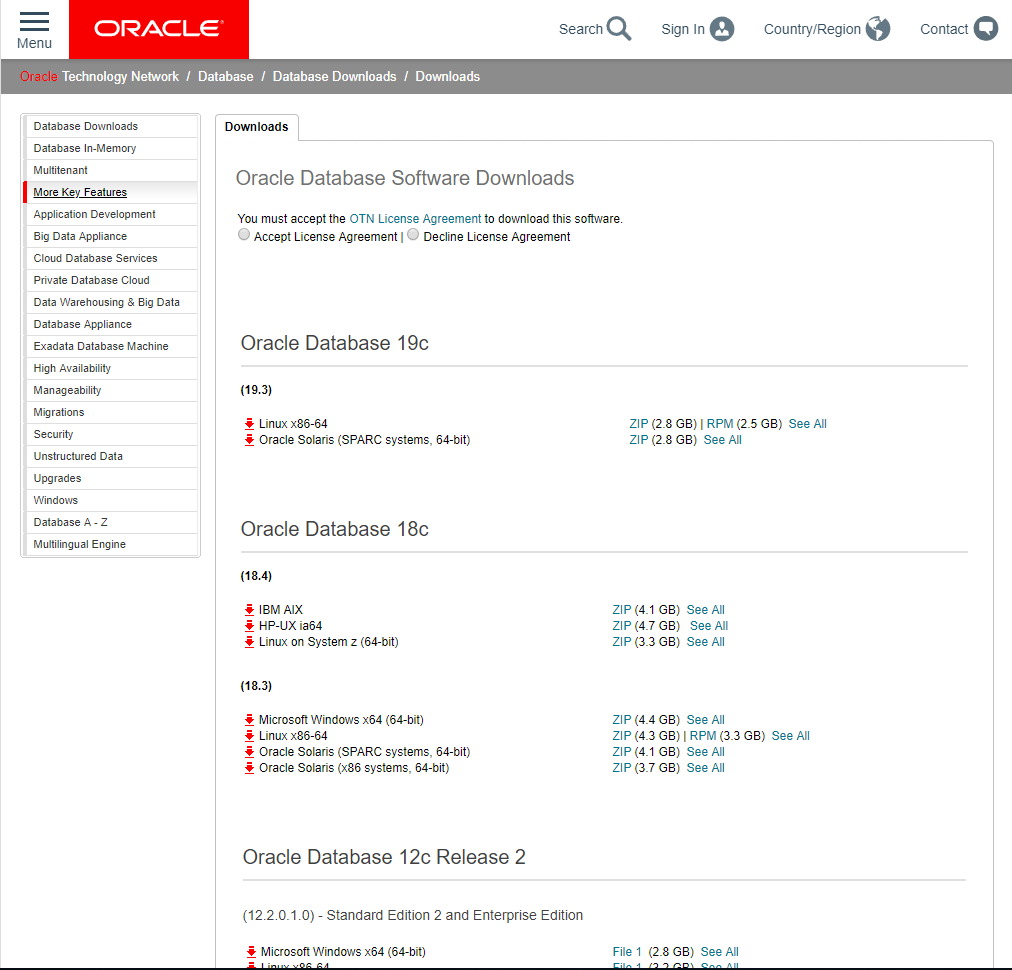The width and height of the screenshot is (1012, 970).
Task: Open Unstructured Data sidebar item
Action: (x=111, y=456)
